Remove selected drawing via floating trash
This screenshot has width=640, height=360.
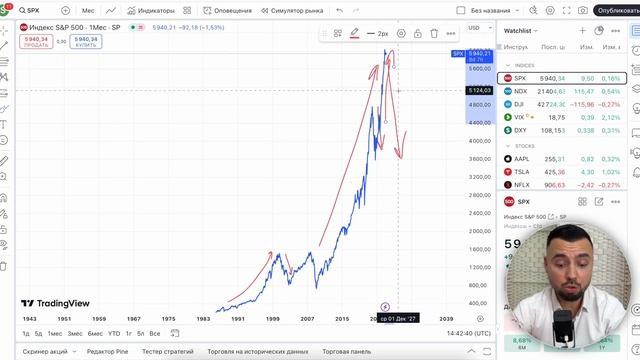tap(434, 33)
